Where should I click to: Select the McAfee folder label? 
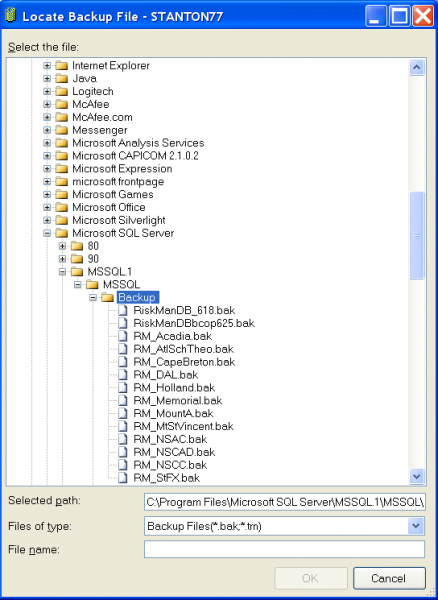click(91, 104)
